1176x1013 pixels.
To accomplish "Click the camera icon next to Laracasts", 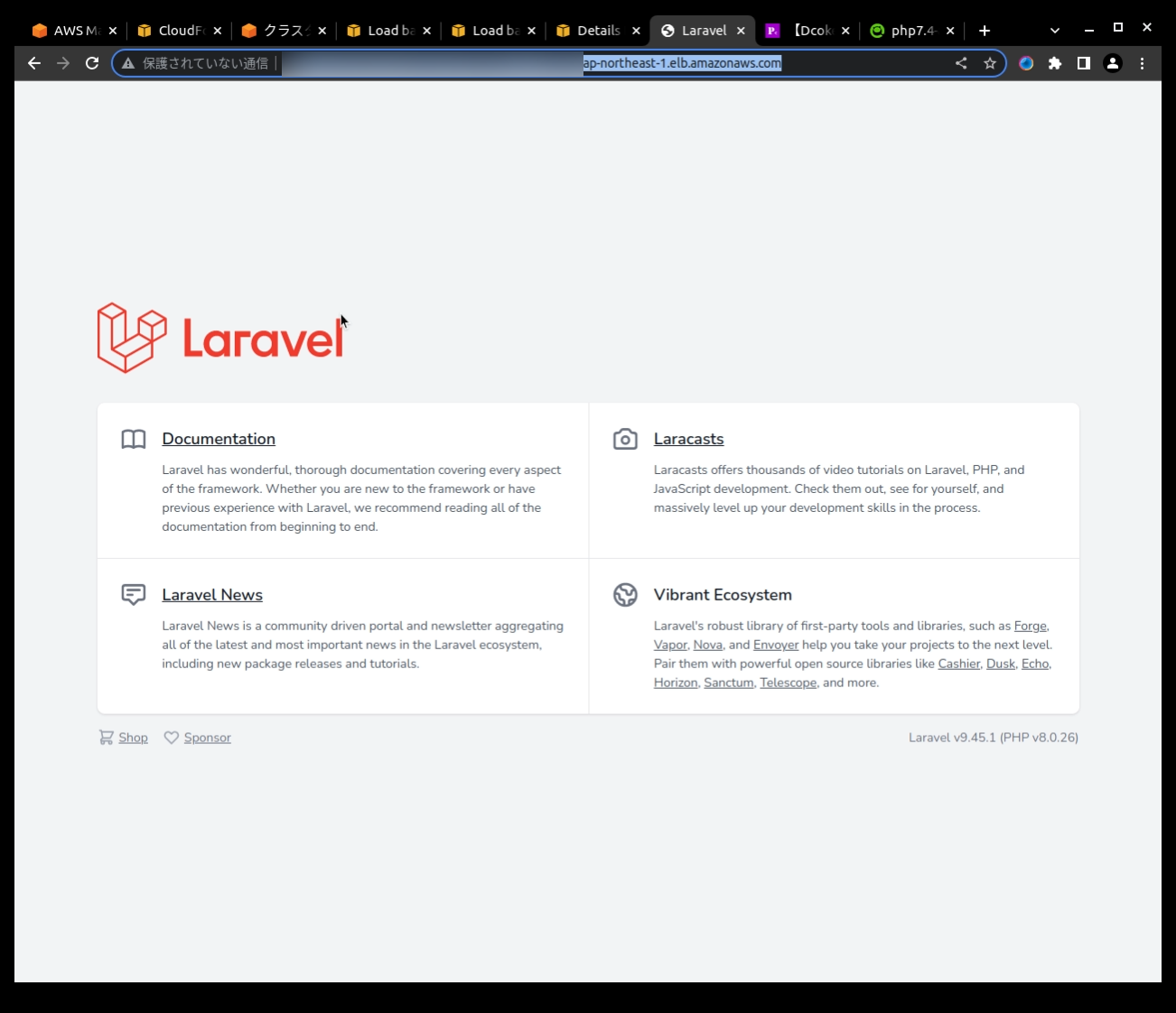I will pyautogui.click(x=625, y=439).
